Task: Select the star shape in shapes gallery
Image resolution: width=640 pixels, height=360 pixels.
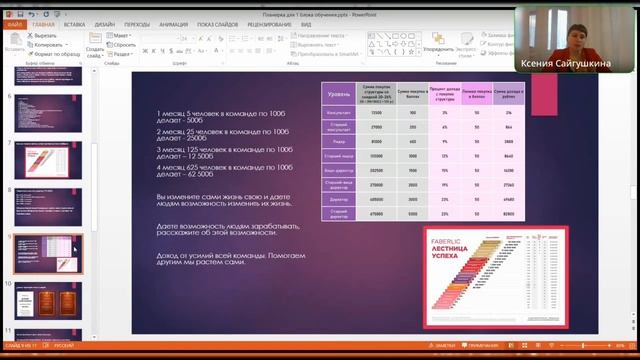Action: click(x=411, y=52)
